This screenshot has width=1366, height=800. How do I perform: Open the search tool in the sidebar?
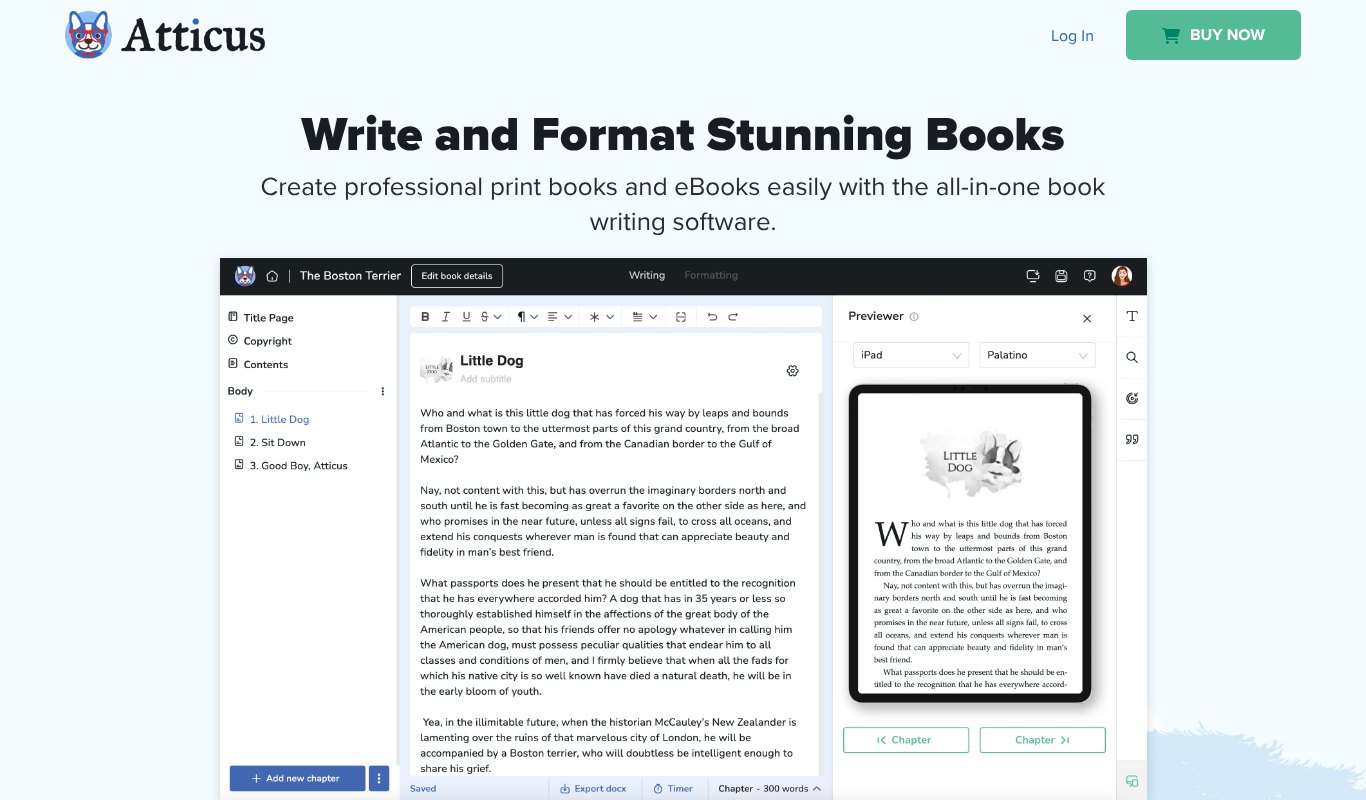tap(1132, 357)
